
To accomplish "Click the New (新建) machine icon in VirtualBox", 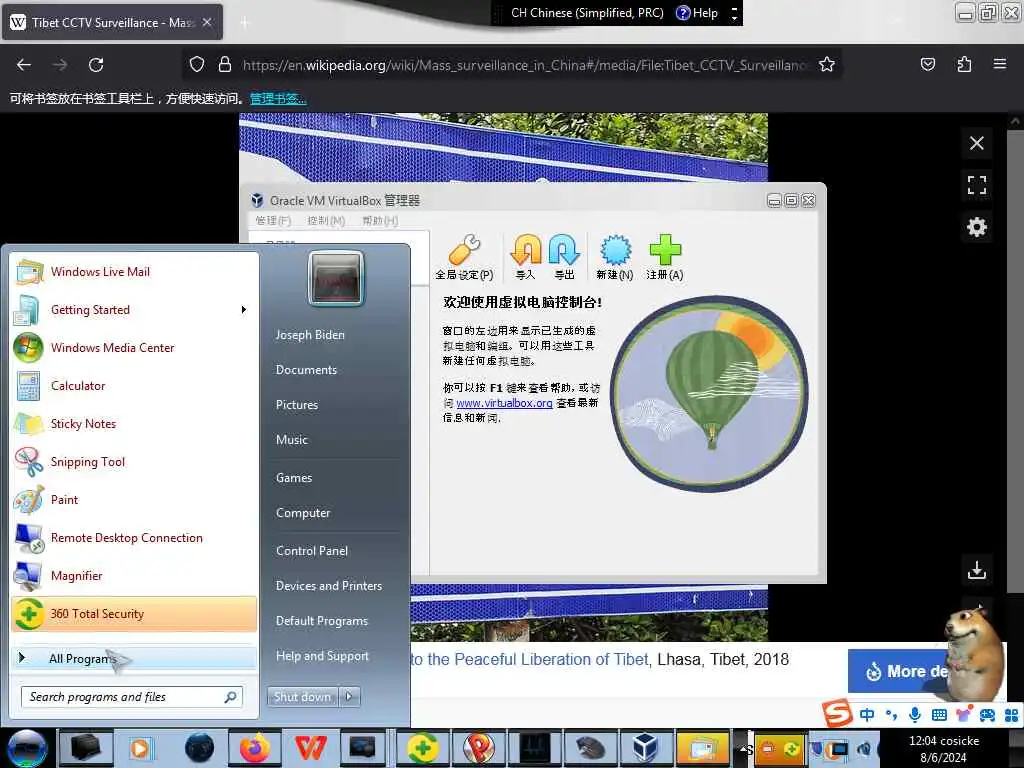I will (x=615, y=257).
